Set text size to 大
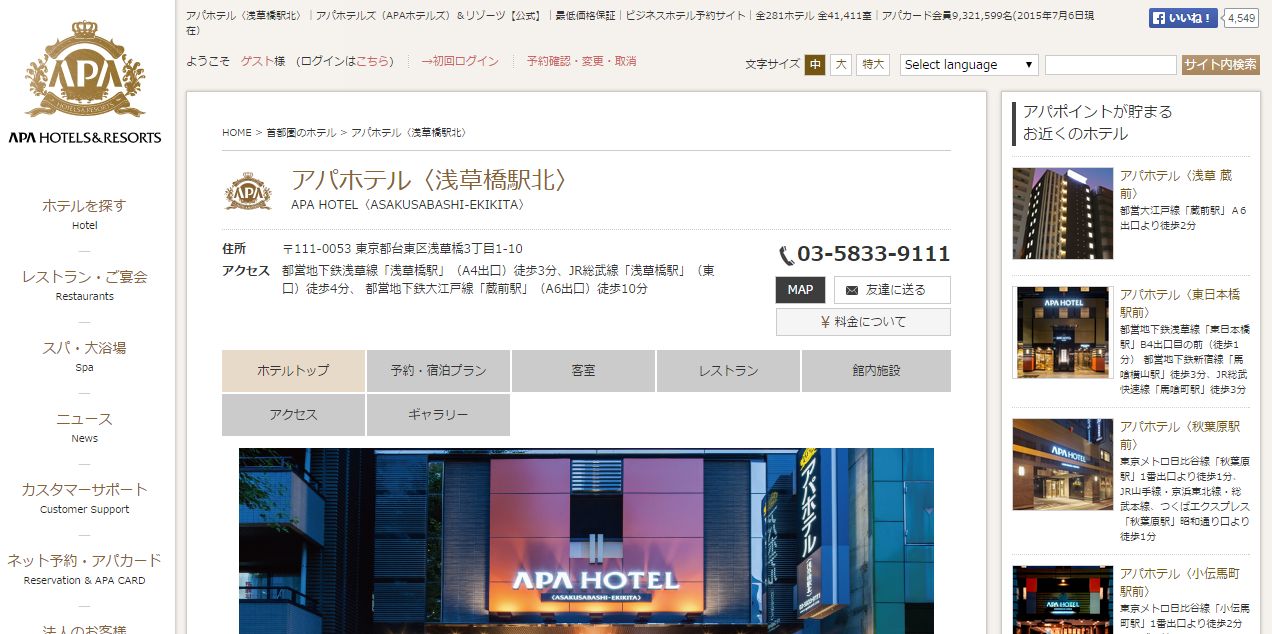Viewport: 1272px width, 634px height. (841, 65)
